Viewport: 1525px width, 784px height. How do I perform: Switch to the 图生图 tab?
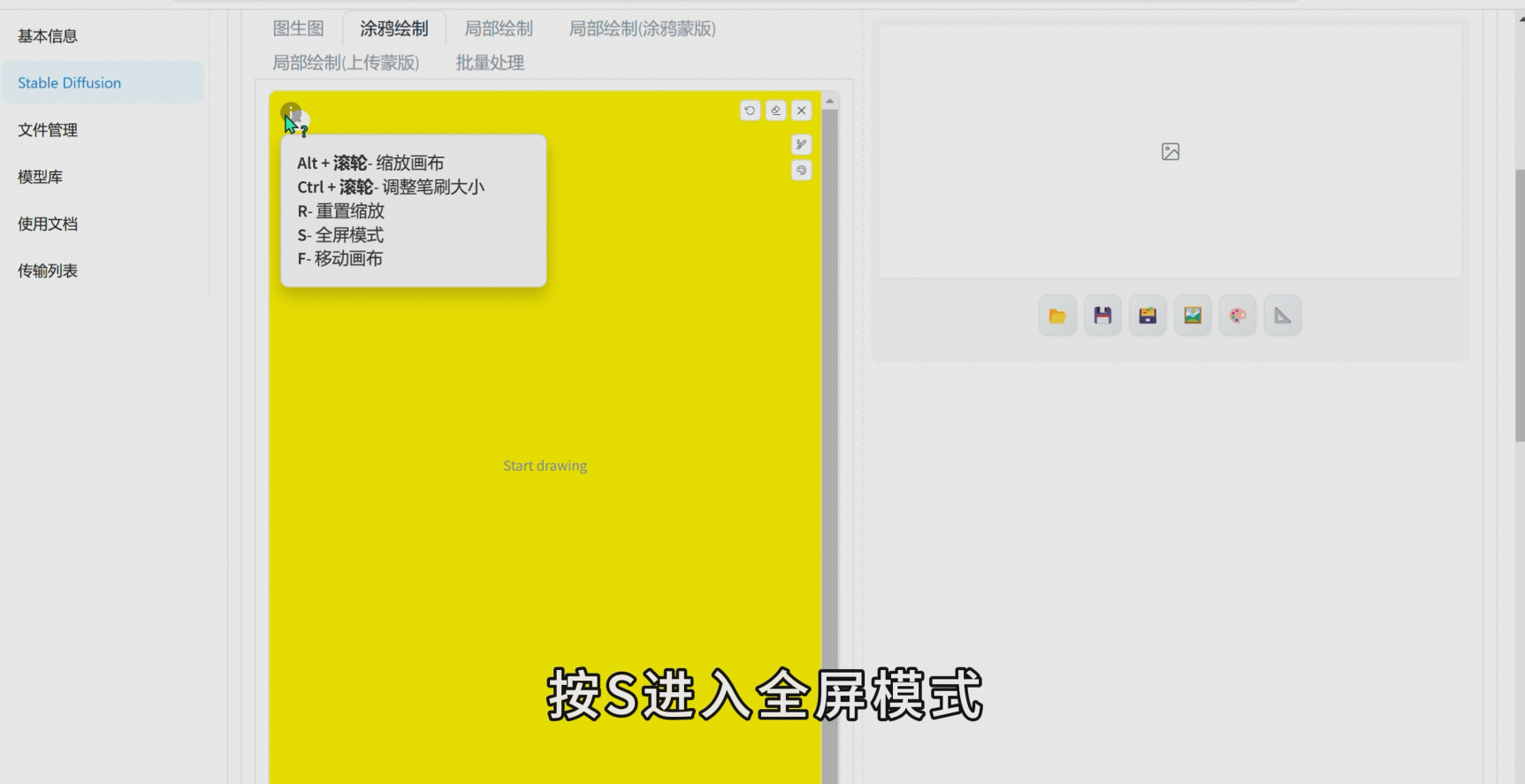pyautogui.click(x=299, y=28)
